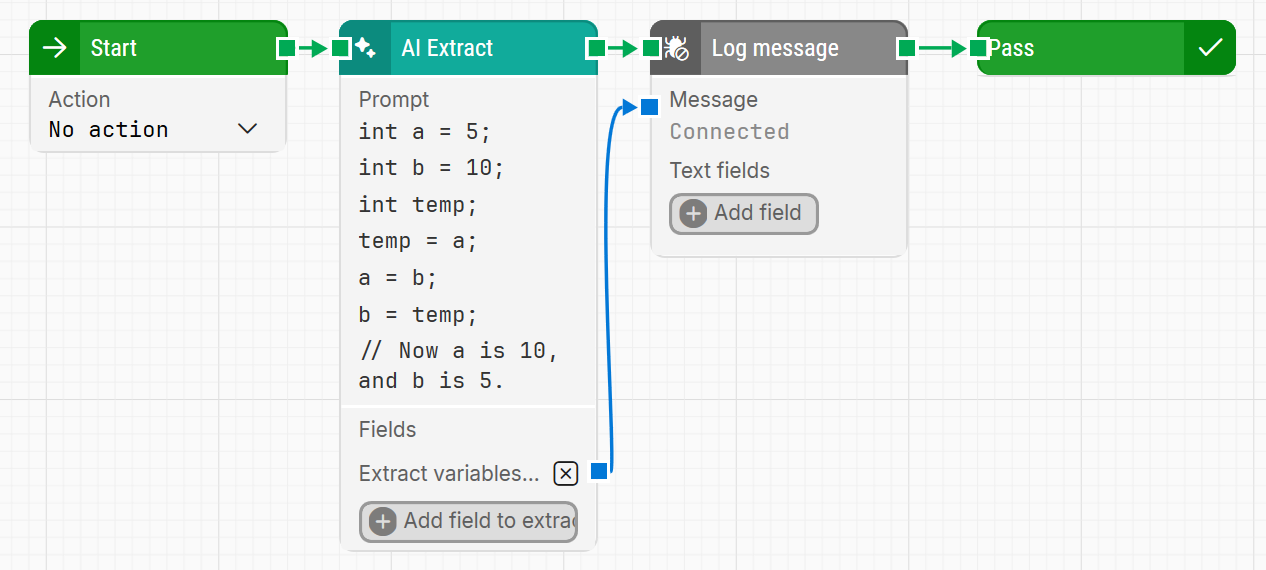
Task: Click the AI Extract green output port
Action: [597, 48]
